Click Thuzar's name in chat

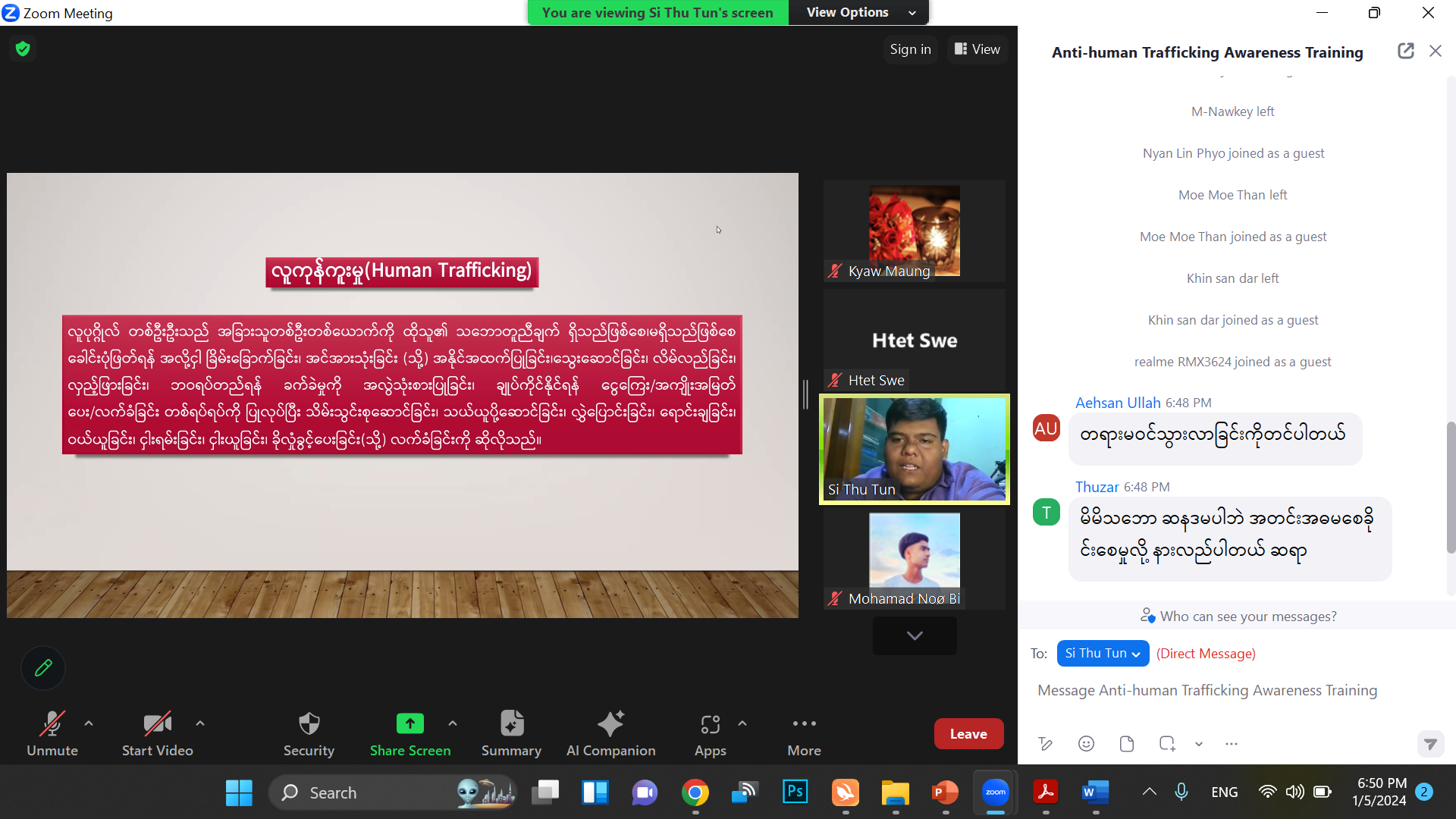[1097, 487]
